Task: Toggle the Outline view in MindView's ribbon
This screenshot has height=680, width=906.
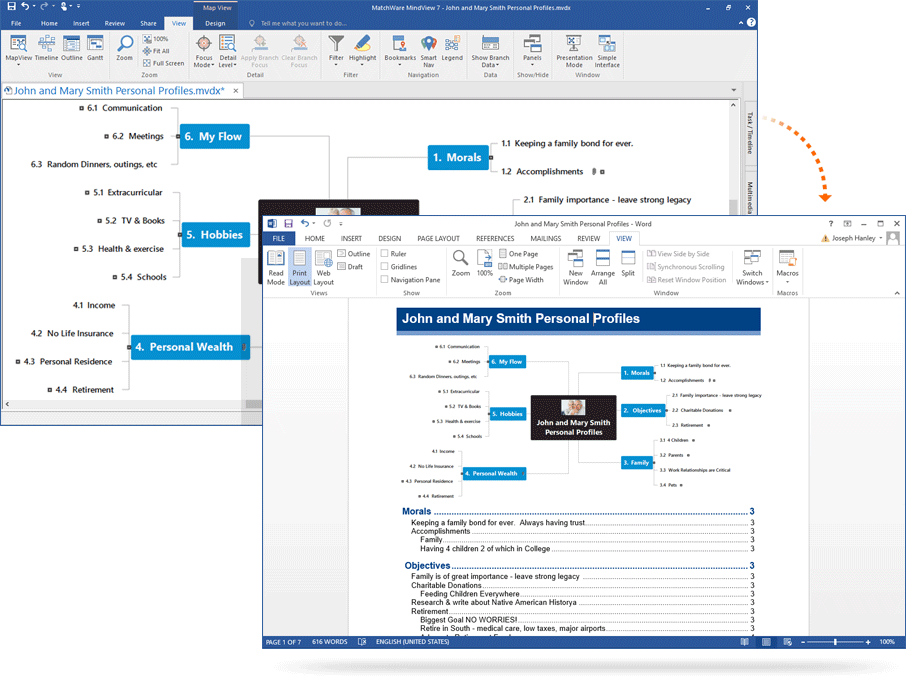Action: point(72,49)
